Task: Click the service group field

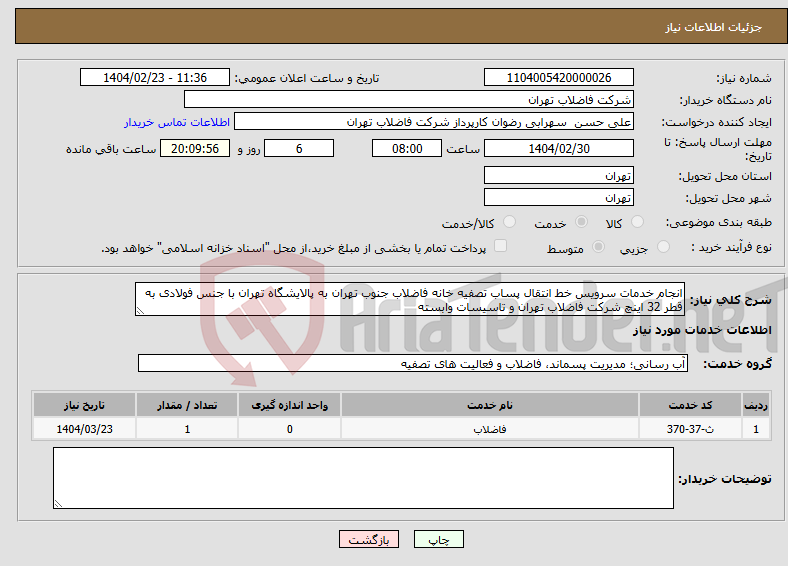Action: point(413,363)
